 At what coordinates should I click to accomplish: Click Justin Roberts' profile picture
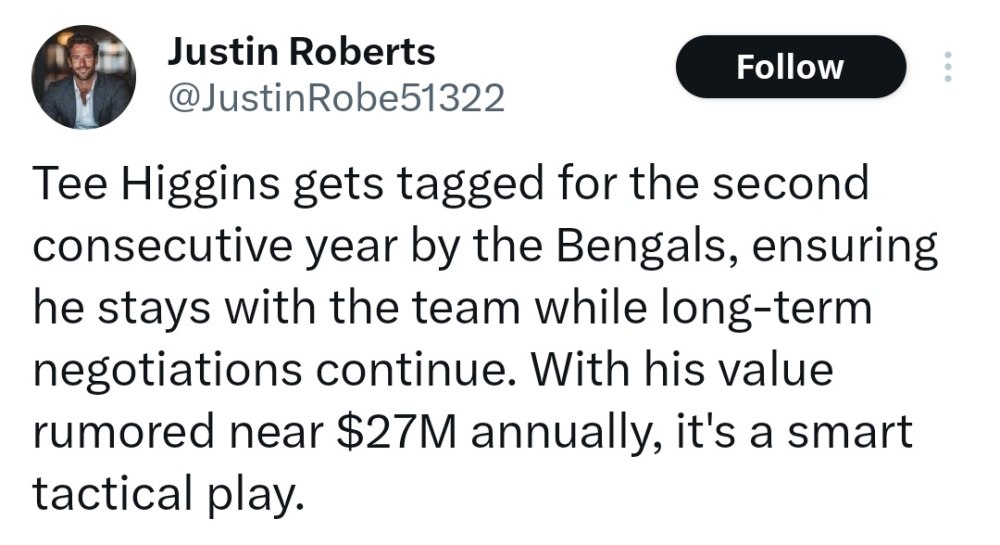[x=83, y=77]
